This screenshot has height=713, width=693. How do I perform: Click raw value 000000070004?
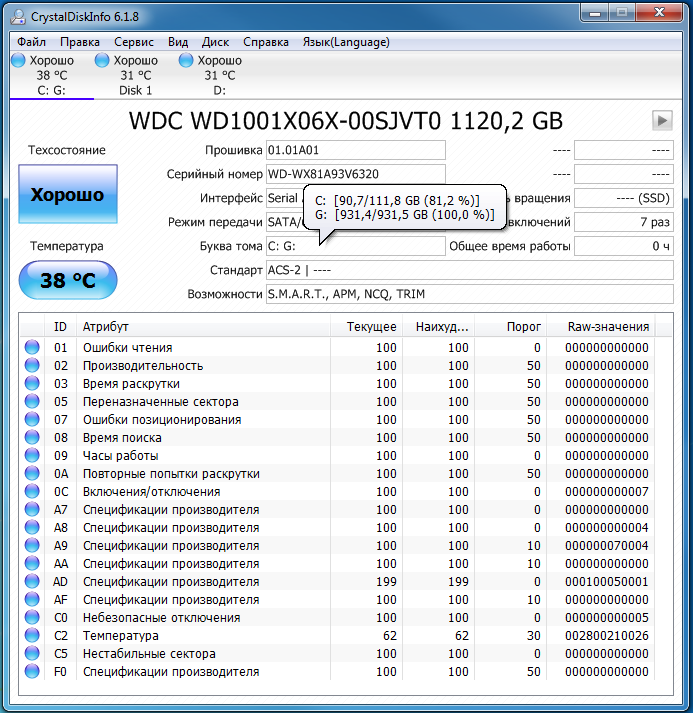(x=607, y=546)
